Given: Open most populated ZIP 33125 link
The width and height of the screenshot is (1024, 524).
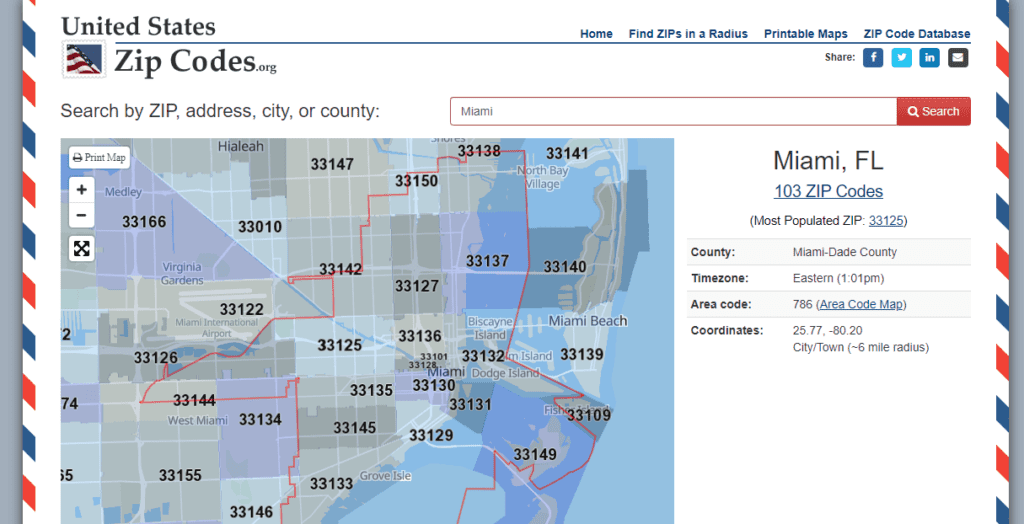Looking at the screenshot, I should pos(886,221).
